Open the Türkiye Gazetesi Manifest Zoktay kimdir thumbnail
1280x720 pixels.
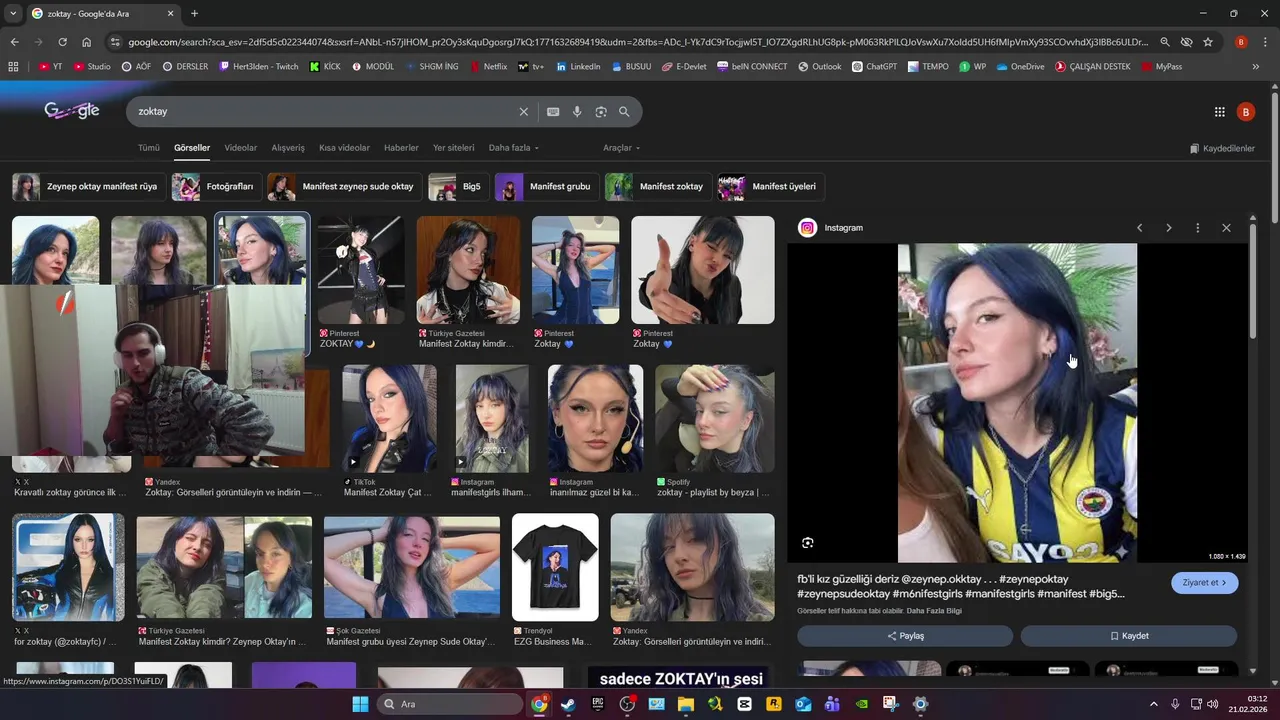468,270
